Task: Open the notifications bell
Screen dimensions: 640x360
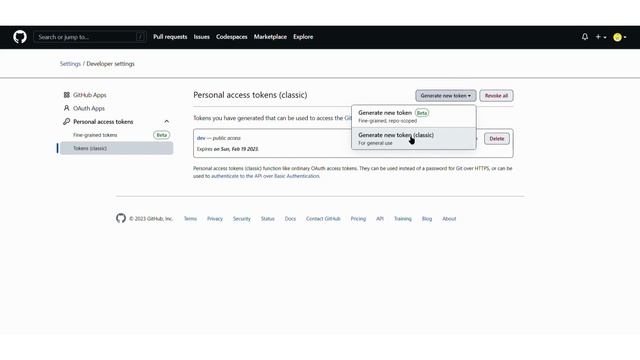Action: (x=584, y=37)
